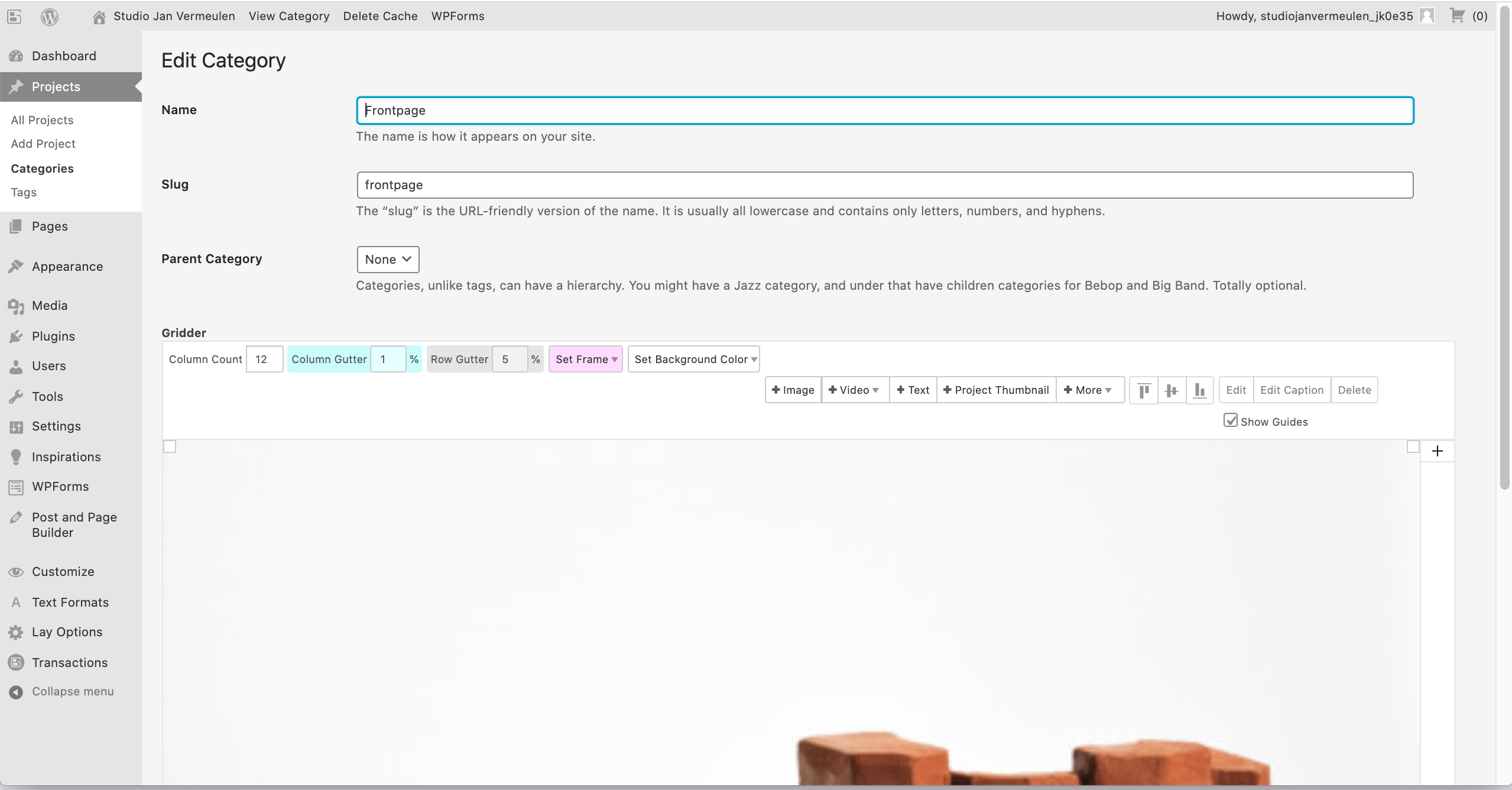The height and width of the screenshot is (790, 1512).
Task: Go to All Projects in the sidebar
Action: [x=42, y=120]
